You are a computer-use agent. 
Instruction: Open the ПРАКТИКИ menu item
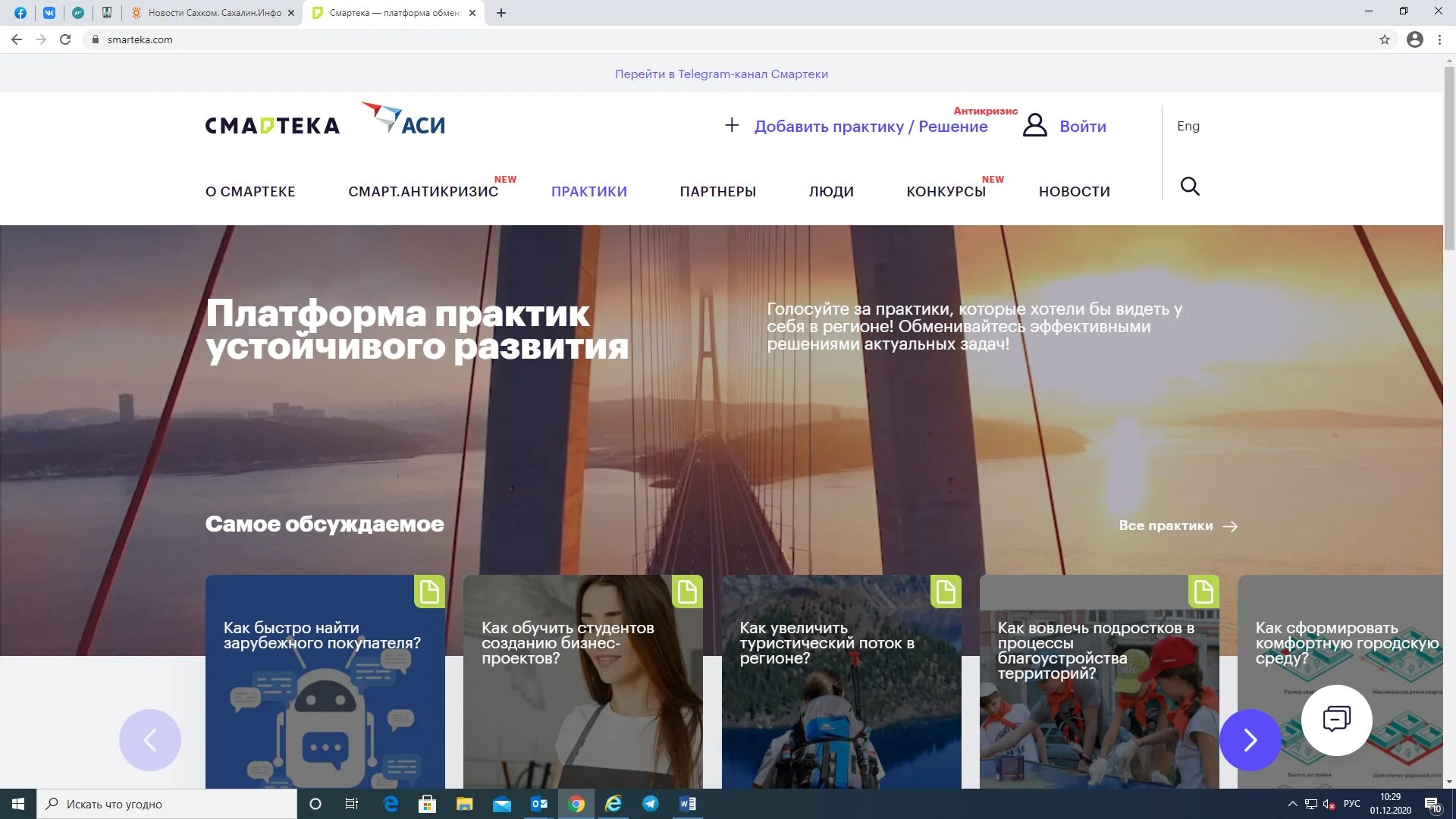point(588,192)
